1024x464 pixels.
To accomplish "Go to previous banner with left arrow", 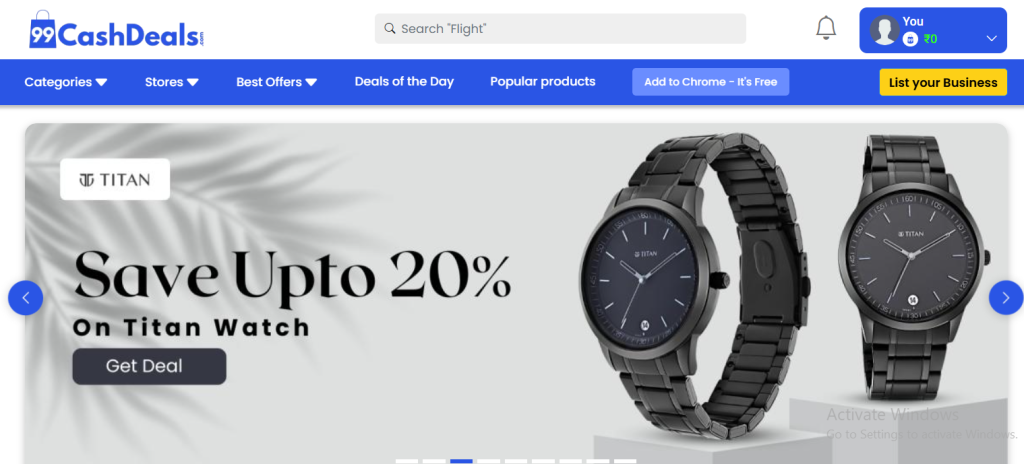I will pos(25,298).
